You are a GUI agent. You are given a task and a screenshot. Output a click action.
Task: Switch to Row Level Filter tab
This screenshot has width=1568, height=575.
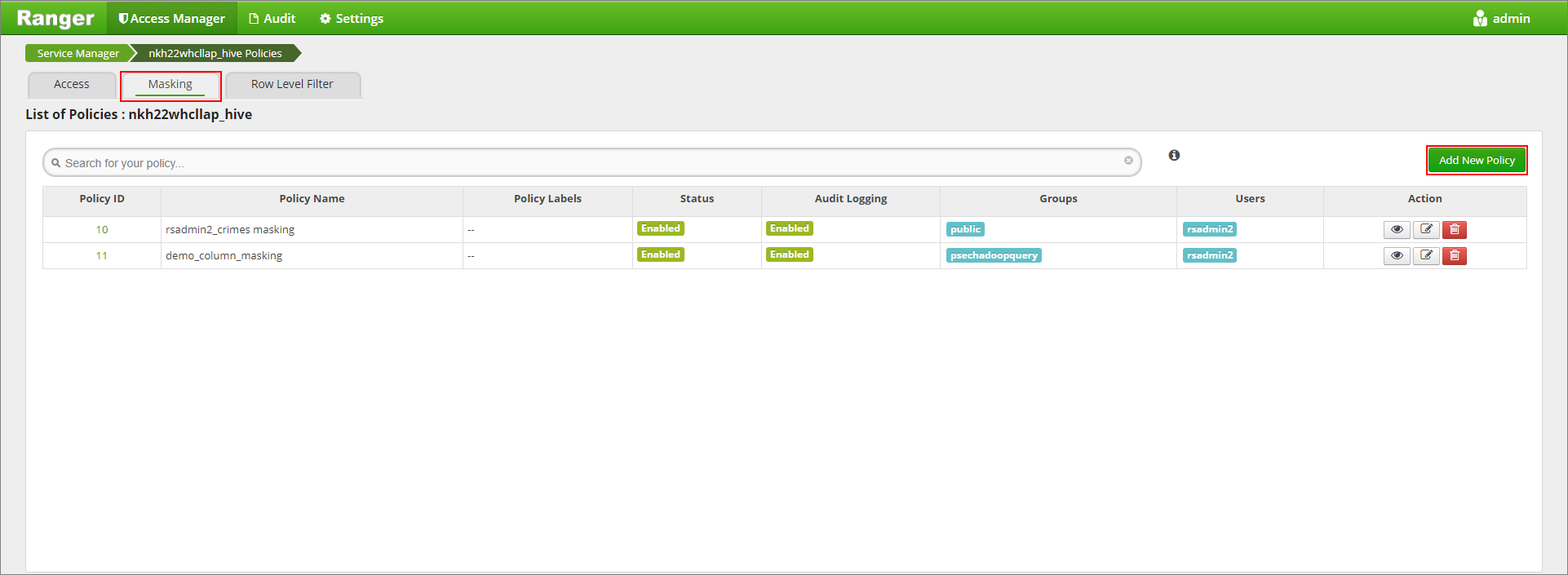tap(292, 85)
